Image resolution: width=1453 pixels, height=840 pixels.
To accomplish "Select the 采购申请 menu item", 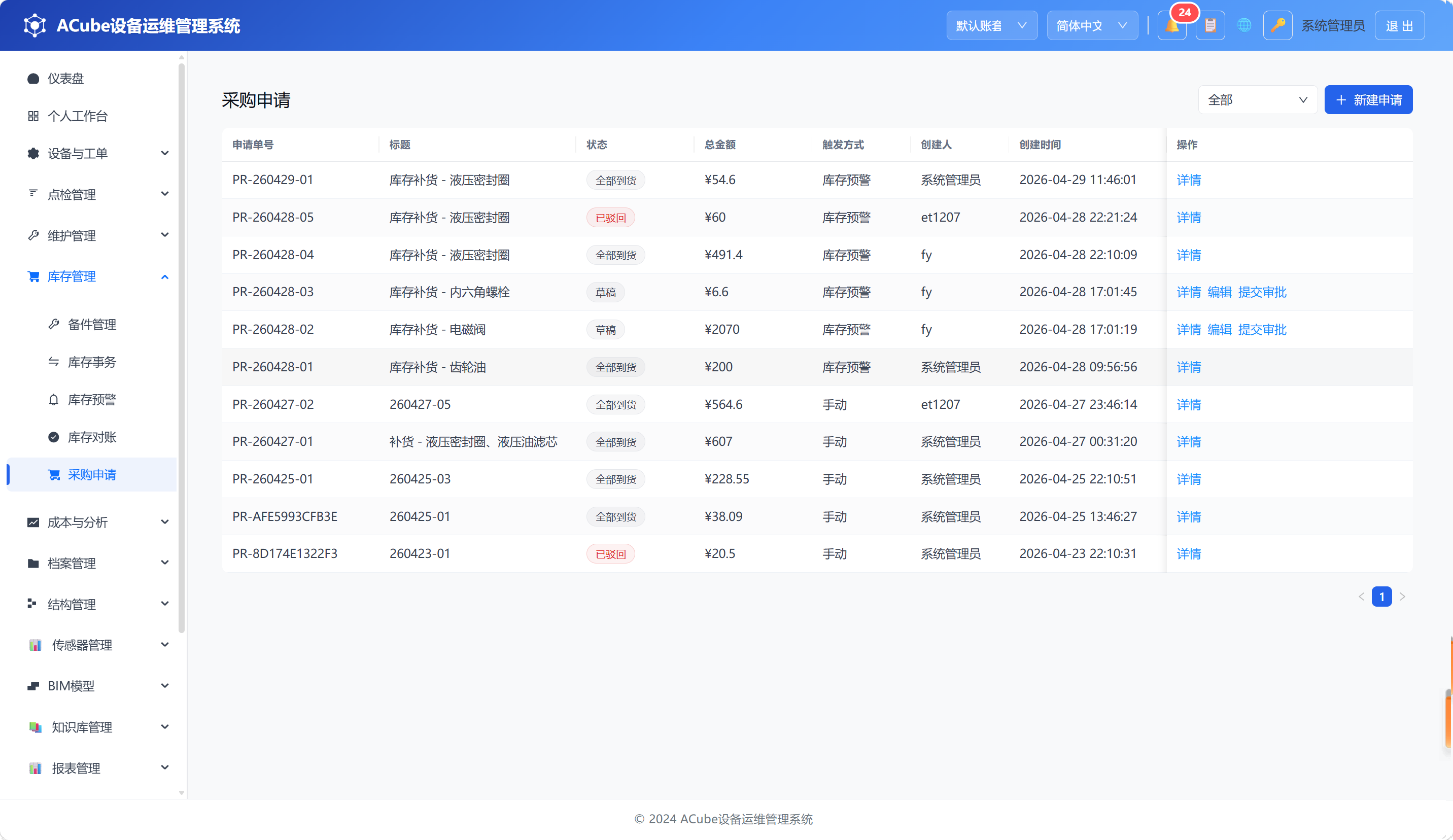I will [92, 474].
